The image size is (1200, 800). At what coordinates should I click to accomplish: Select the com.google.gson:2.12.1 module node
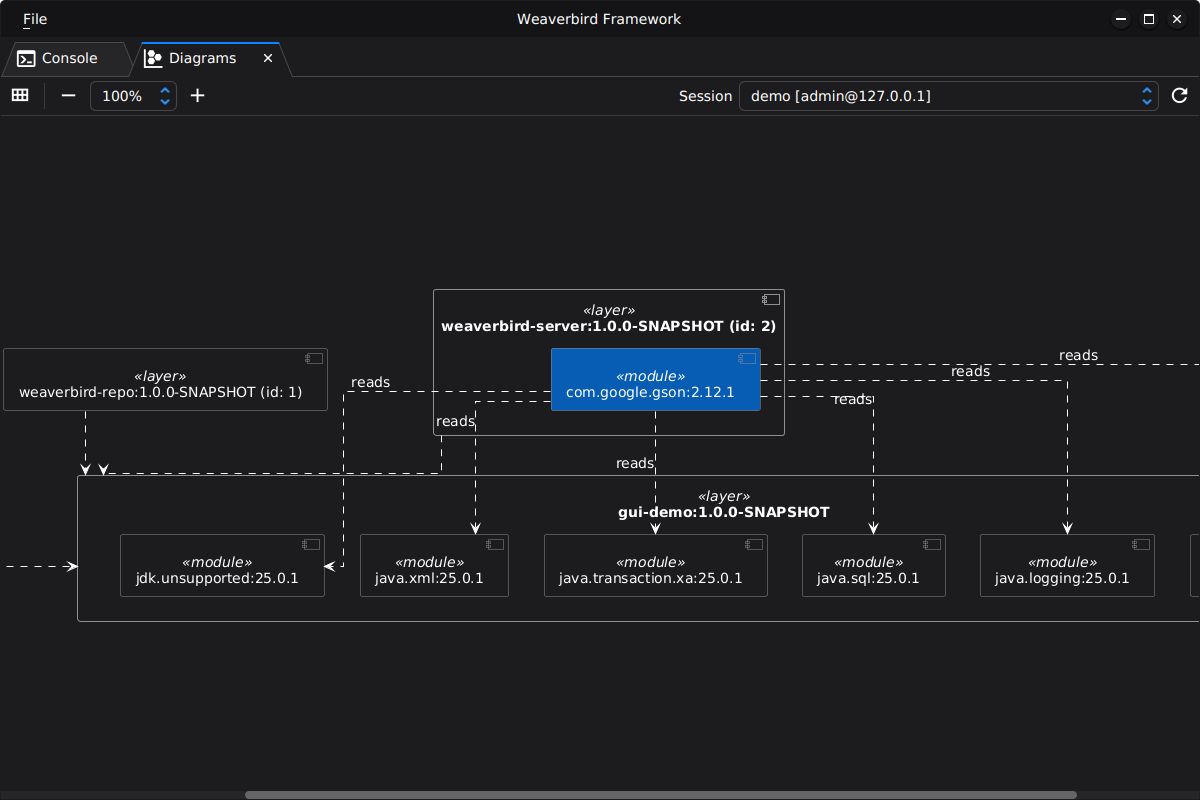[655, 384]
